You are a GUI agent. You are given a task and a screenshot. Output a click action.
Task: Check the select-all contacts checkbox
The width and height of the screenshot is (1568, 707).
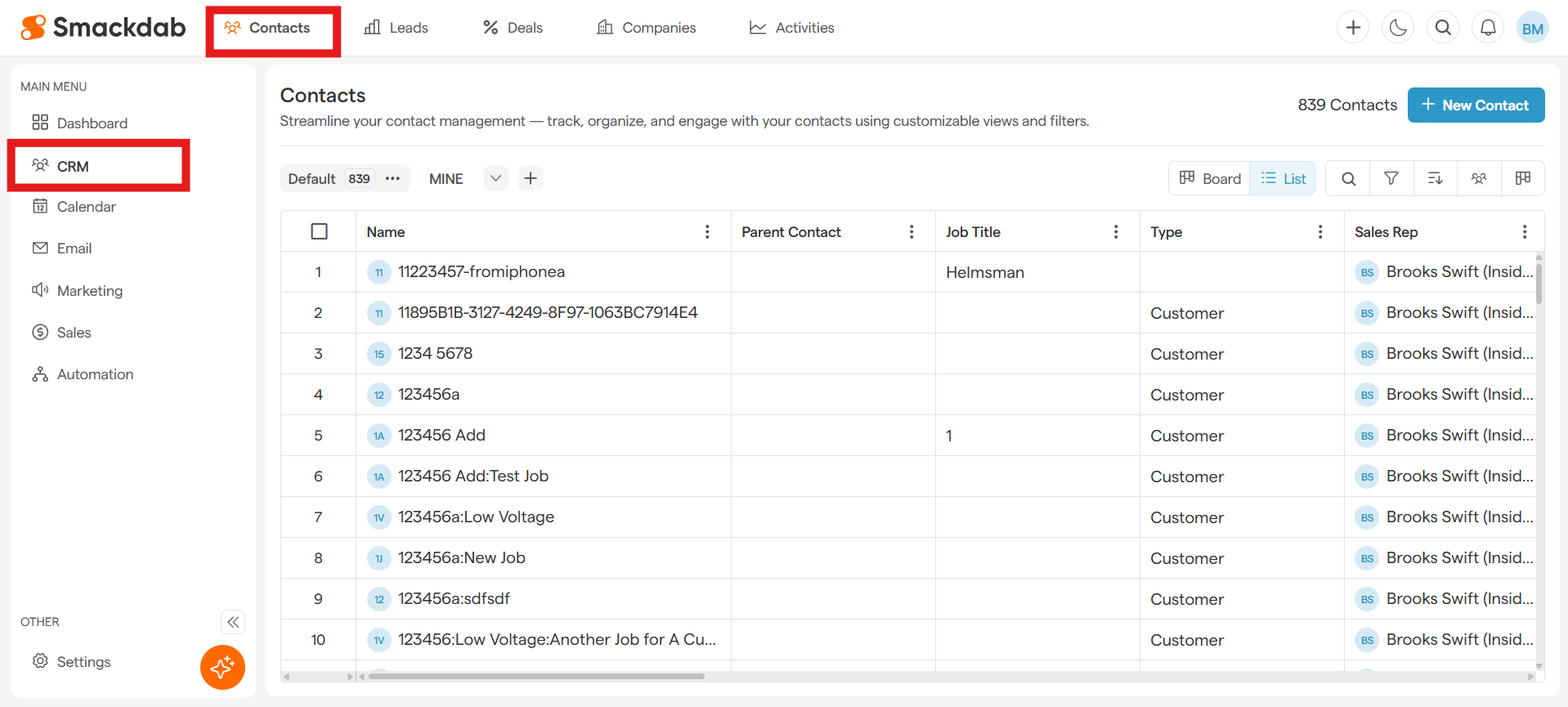point(319,231)
